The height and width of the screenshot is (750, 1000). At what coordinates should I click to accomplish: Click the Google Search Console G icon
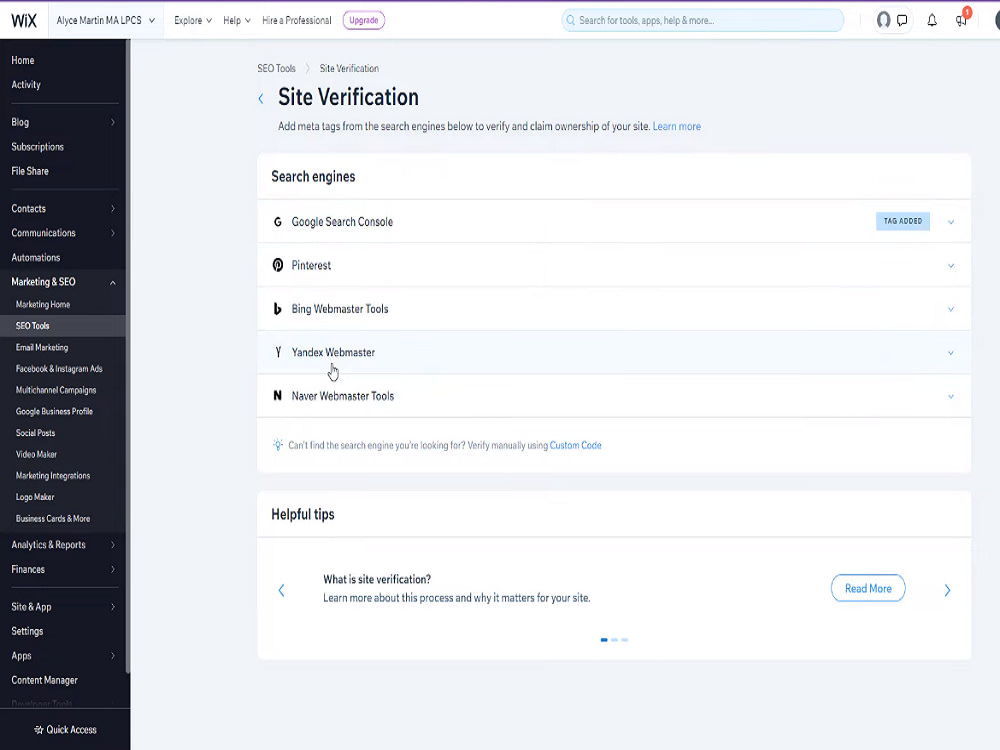tap(277, 222)
